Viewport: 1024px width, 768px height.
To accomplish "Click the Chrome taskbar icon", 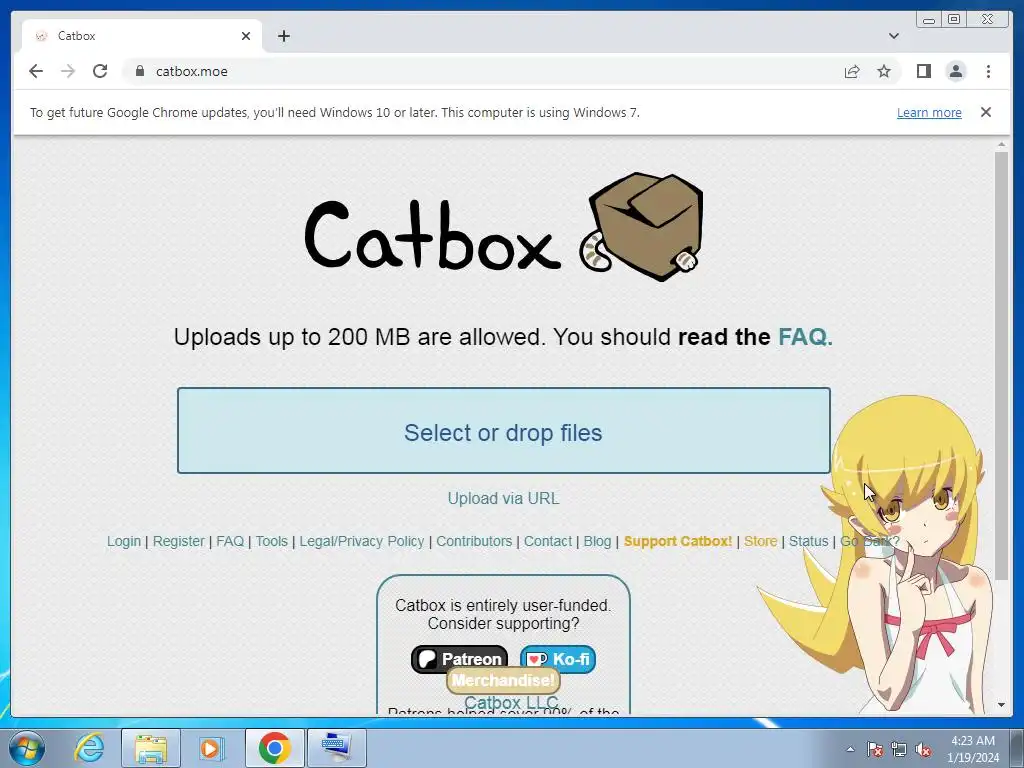I will coord(274,748).
